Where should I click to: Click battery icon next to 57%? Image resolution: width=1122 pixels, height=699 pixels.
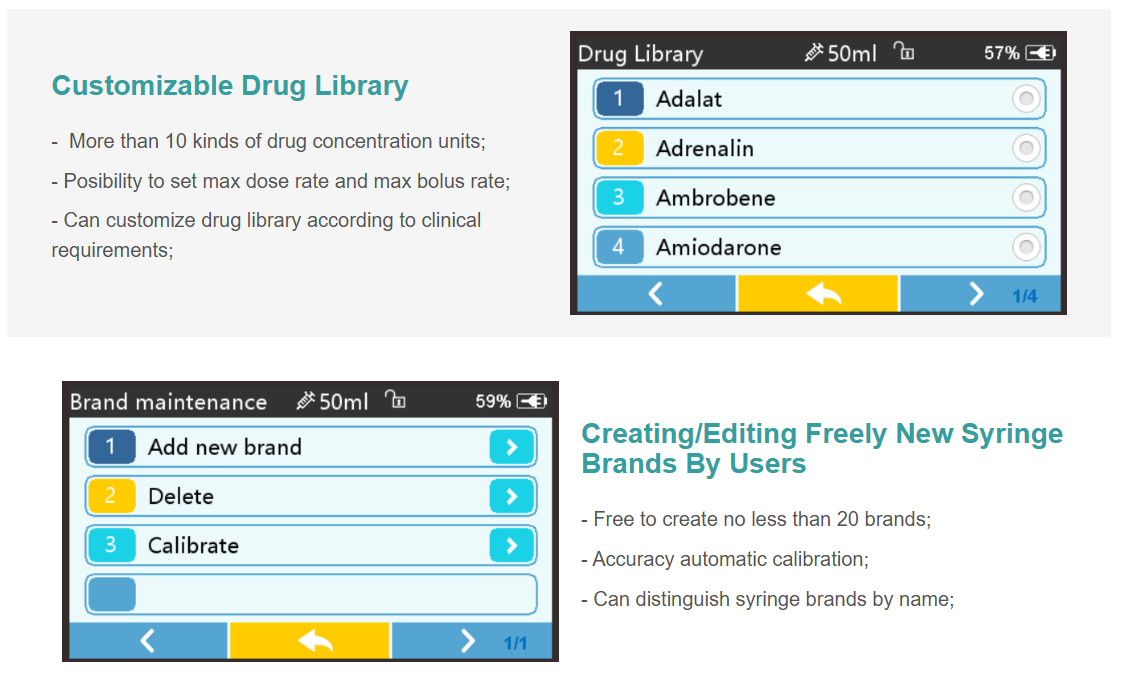[x=1040, y=53]
